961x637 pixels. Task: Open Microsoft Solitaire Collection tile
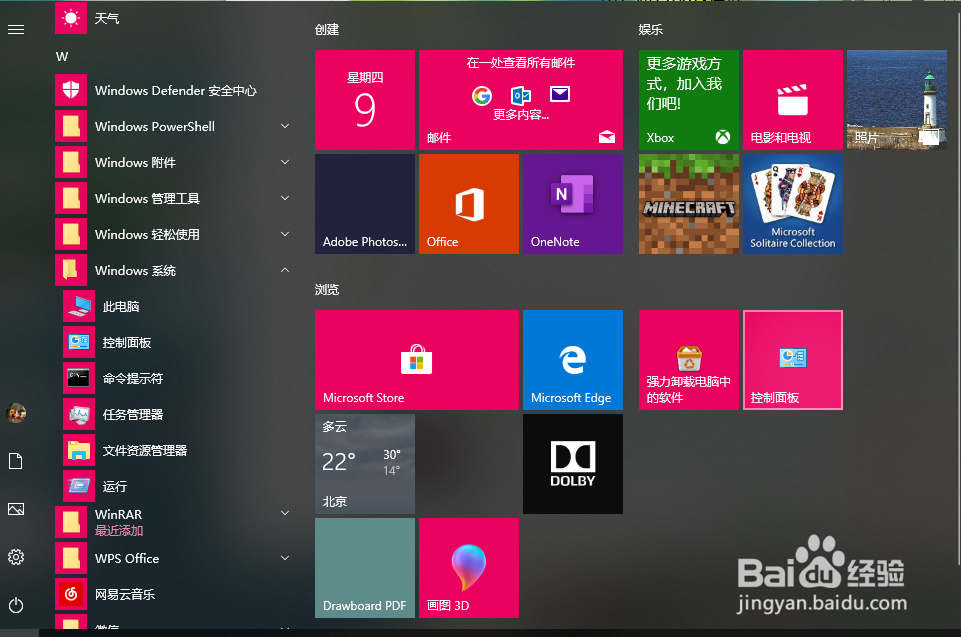point(793,204)
